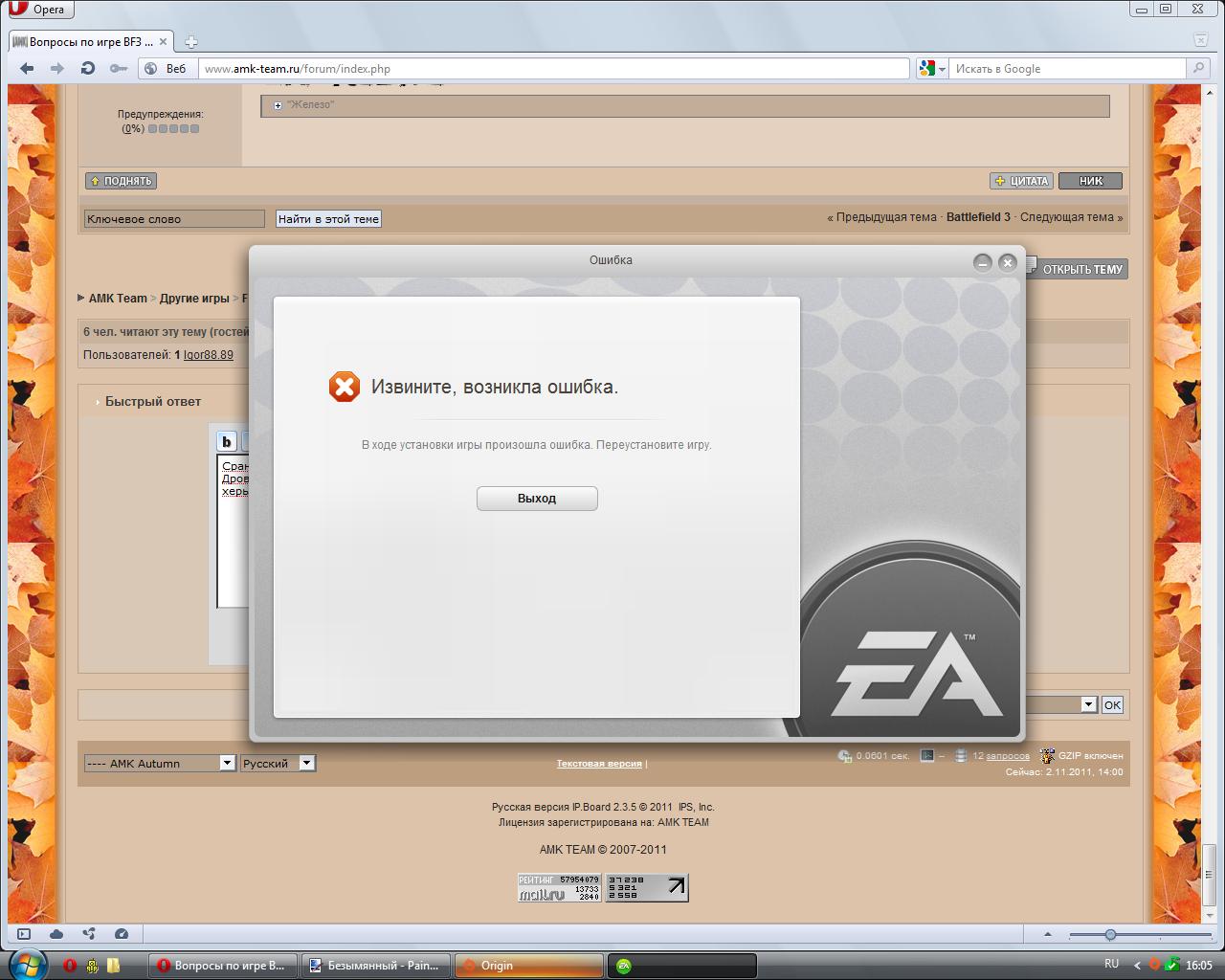Show hidden system tray icons
This screenshot has width=1225, height=980.
[1137, 966]
